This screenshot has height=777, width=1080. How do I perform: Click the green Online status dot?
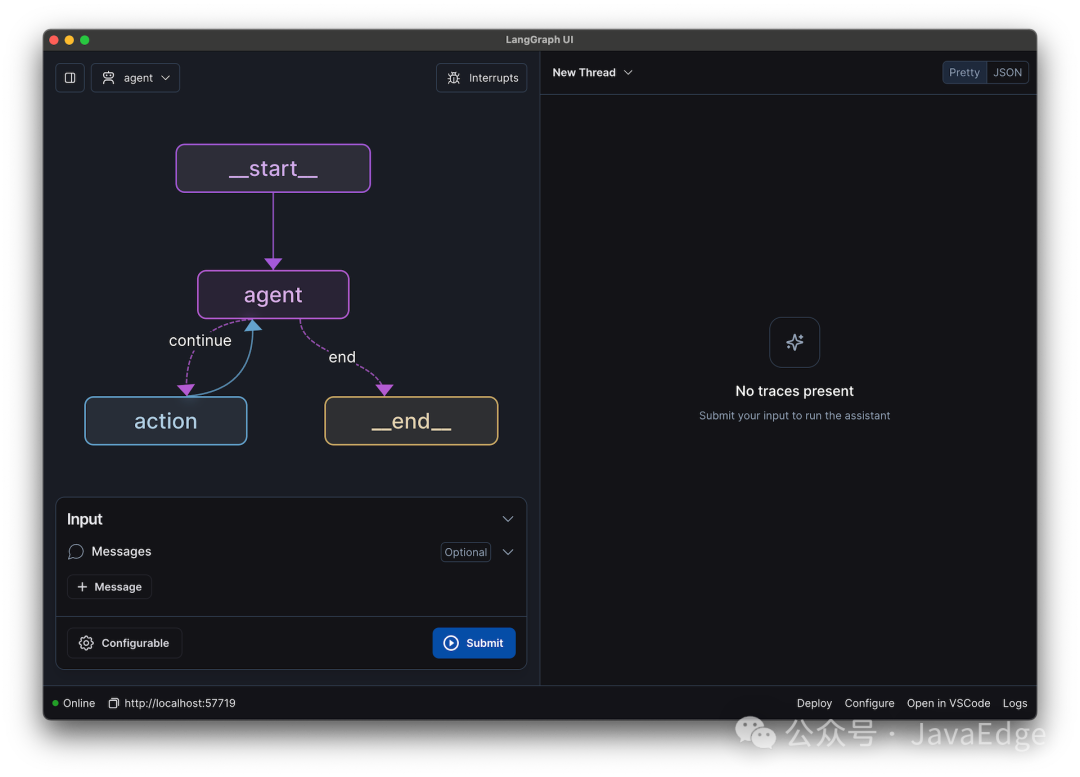click(x=55, y=703)
